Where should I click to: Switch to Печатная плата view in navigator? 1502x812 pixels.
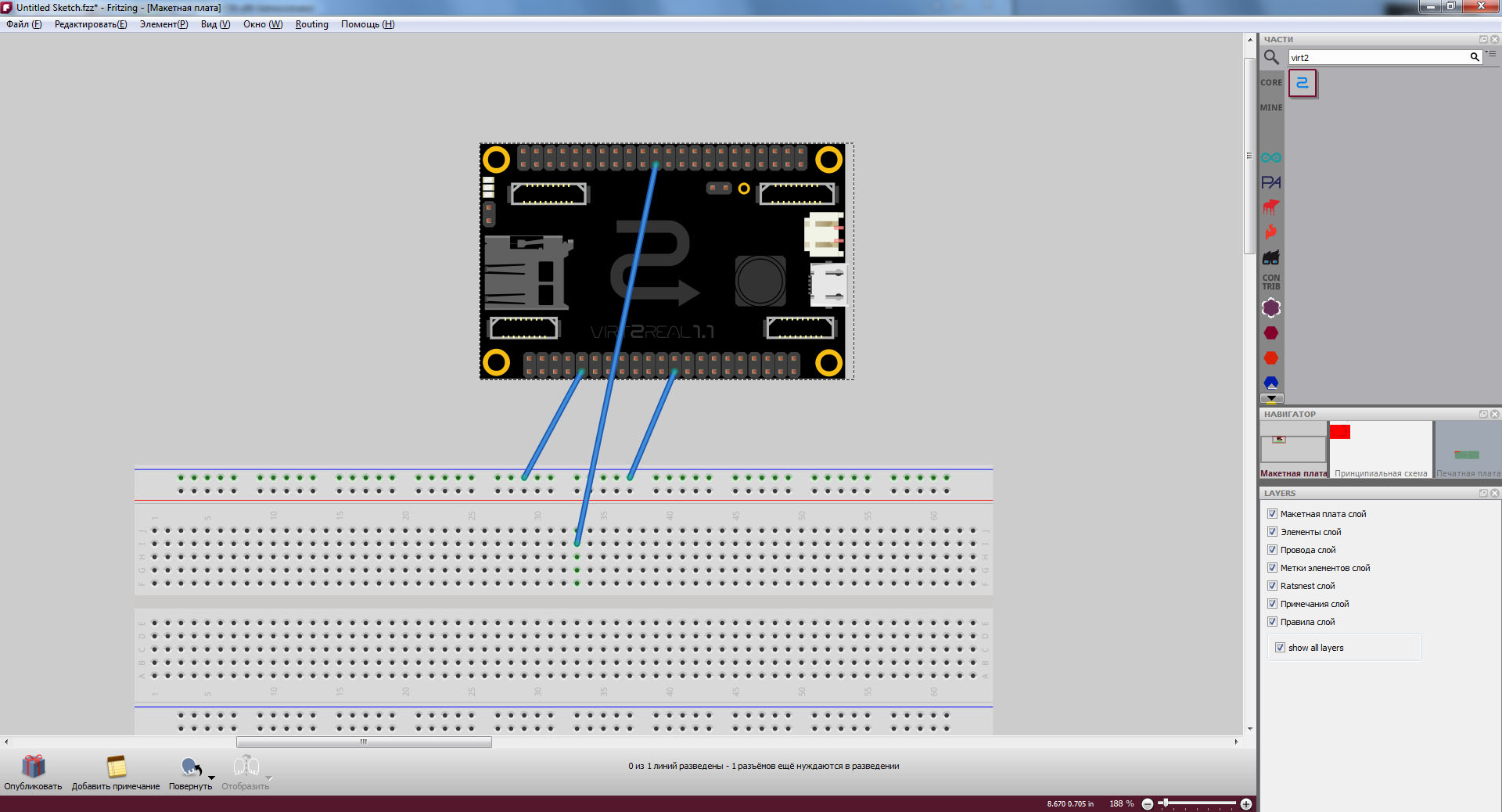[x=1468, y=450]
